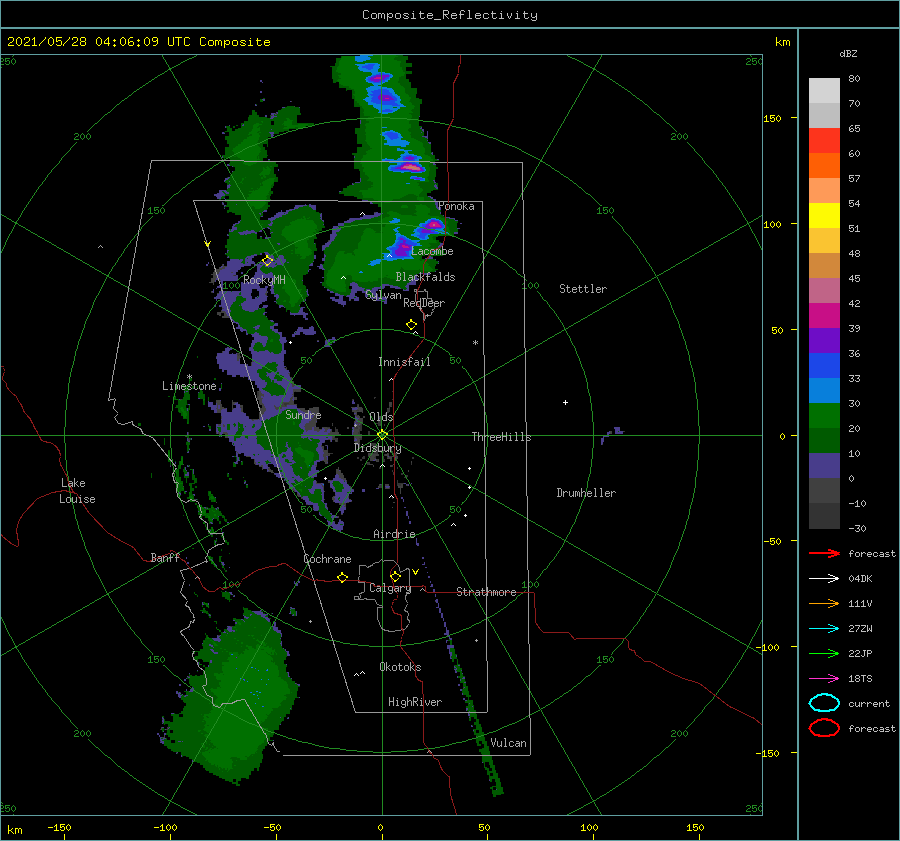Screen dimensions: 900x841
Task: Click the Stettler city label
Action: coord(583,289)
